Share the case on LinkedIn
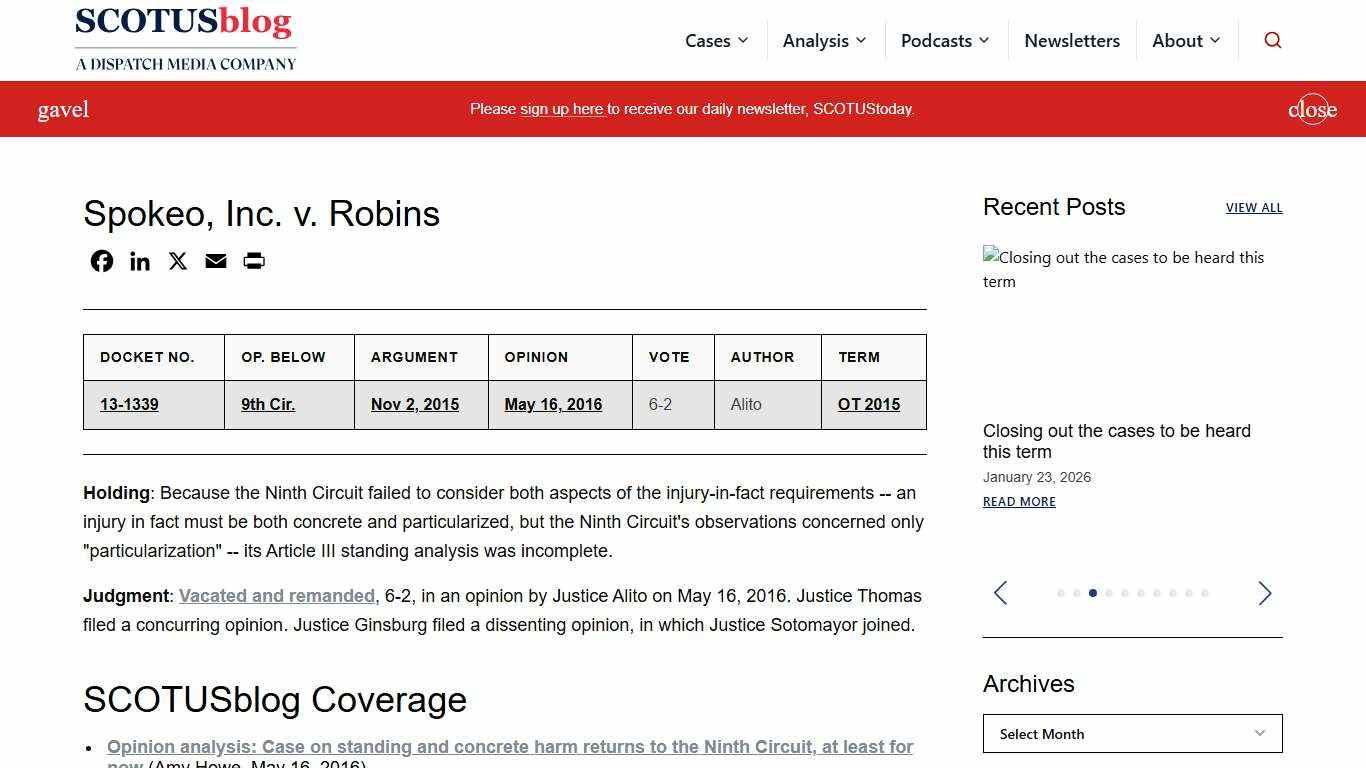The width and height of the screenshot is (1366, 768). pos(139,261)
